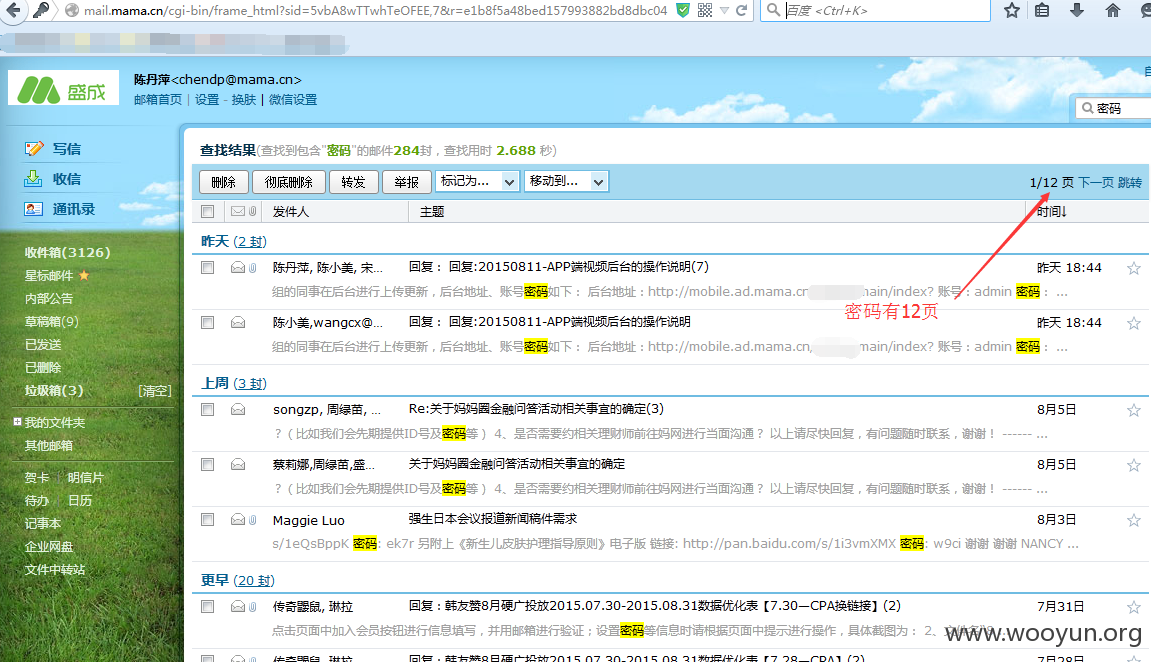This screenshot has width=1151, height=662.
Task: Click the 彻底删除 button
Action: (x=288, y=182)
